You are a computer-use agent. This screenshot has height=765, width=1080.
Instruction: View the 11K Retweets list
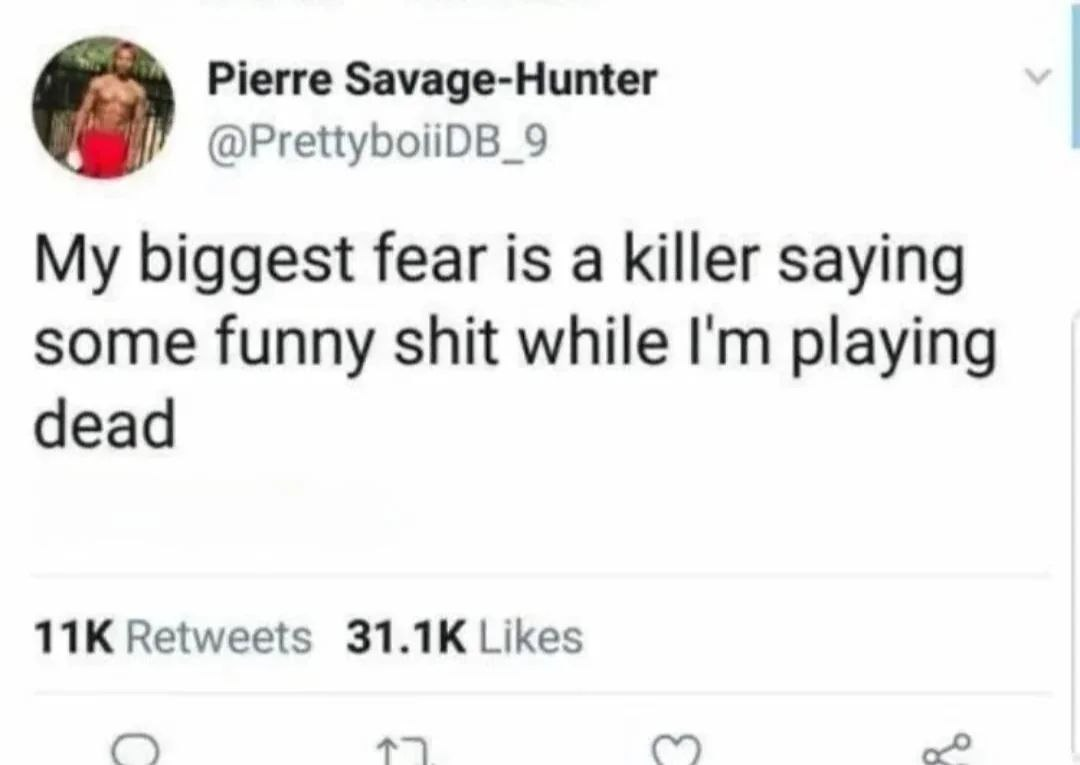[173, 637]
